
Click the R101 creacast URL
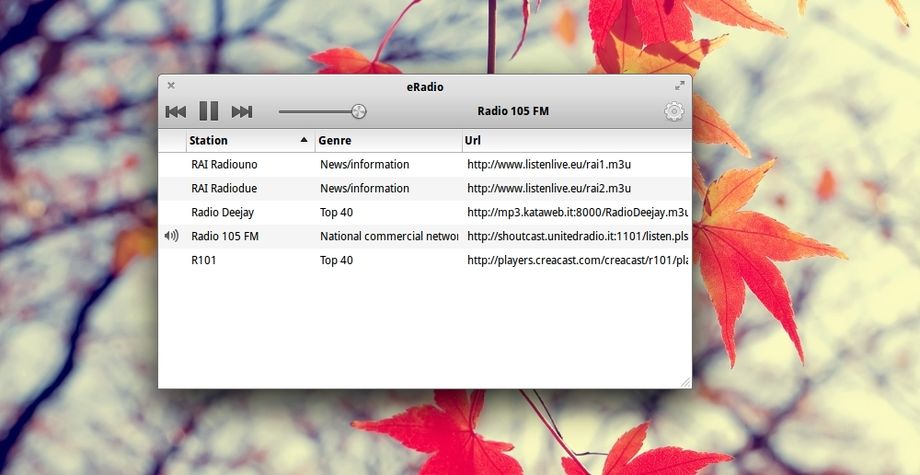tap(577, 260)
